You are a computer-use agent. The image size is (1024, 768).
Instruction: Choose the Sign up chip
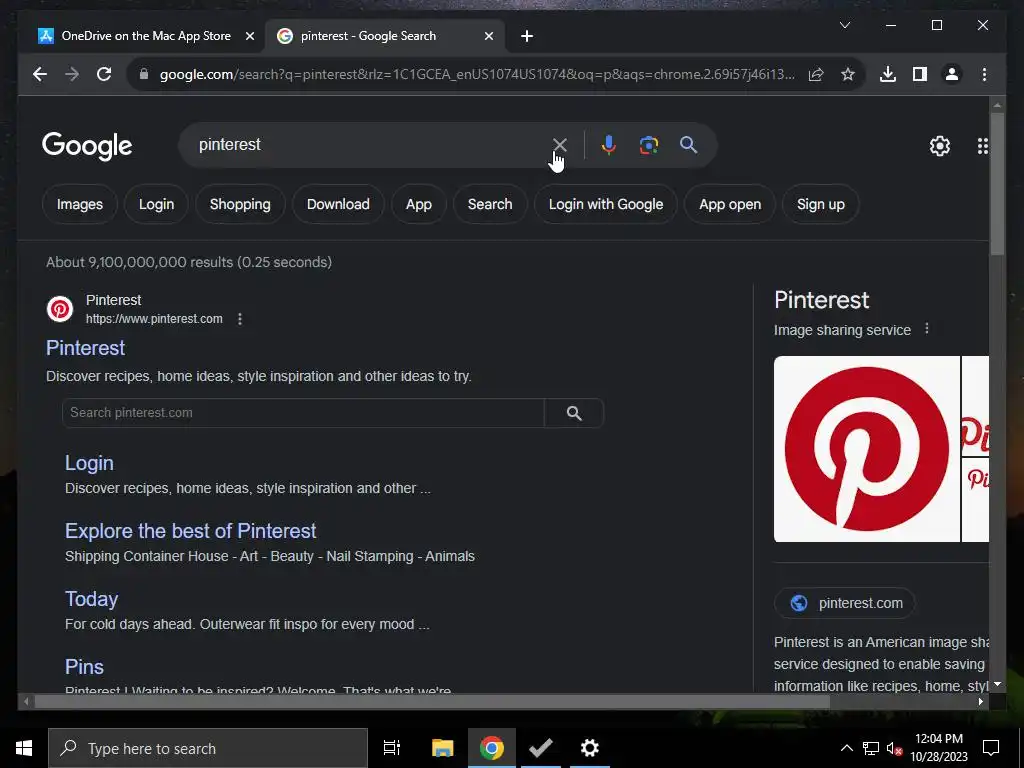pyautogui.click(x=820, y=204)
